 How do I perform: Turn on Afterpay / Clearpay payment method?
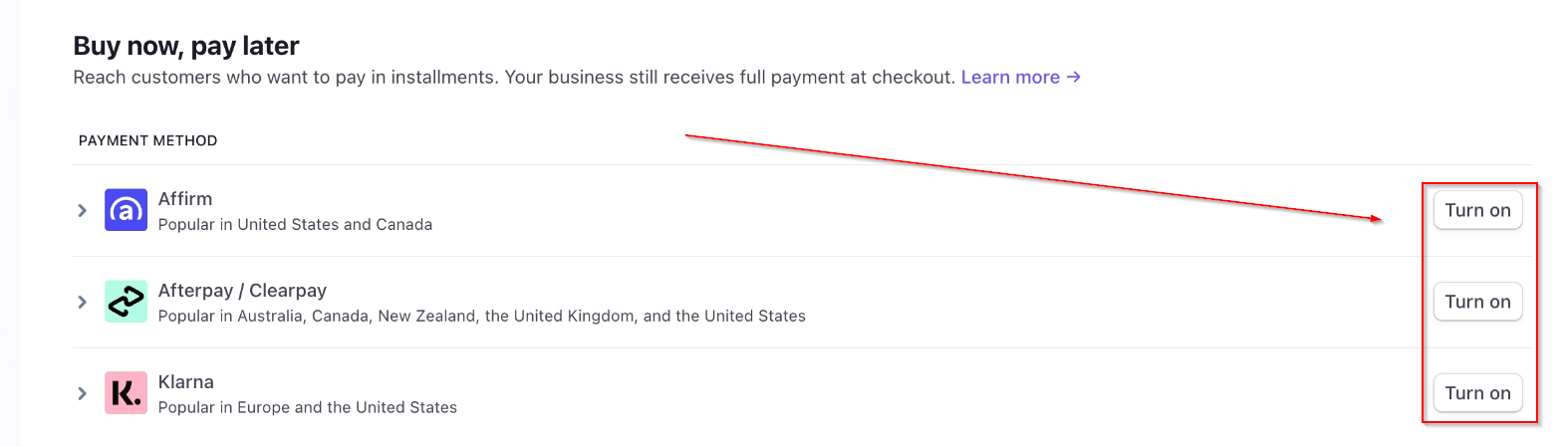[x=1477, y=302]
